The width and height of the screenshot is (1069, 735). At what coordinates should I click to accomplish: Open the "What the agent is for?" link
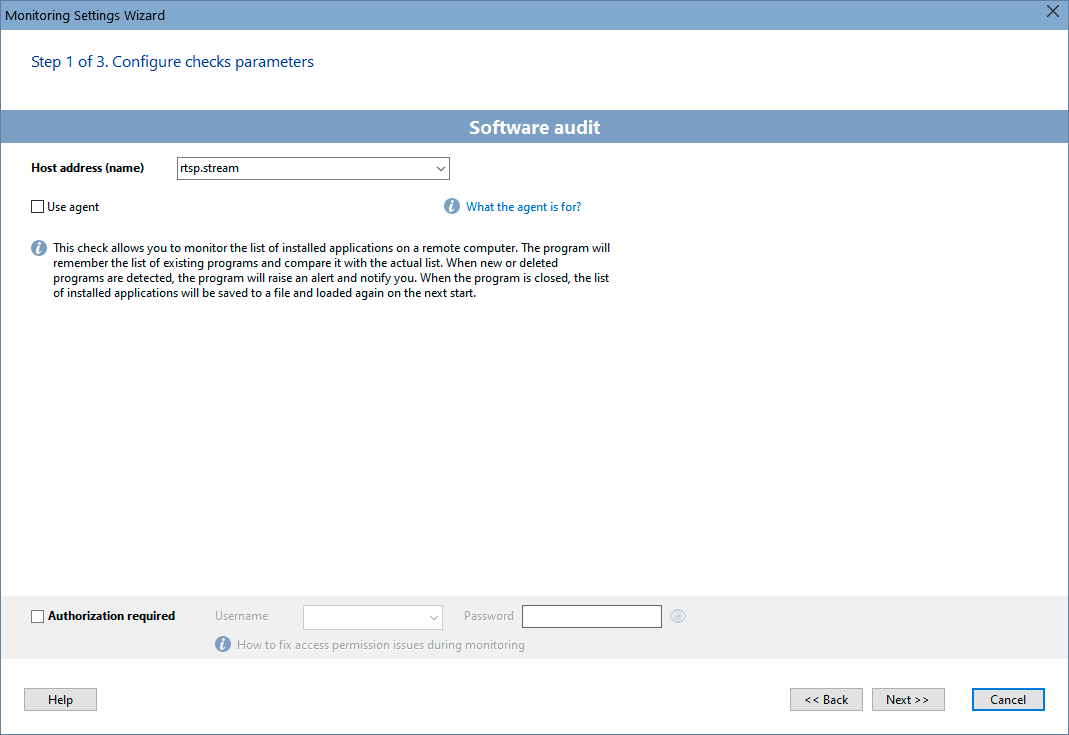click(524, 206)
